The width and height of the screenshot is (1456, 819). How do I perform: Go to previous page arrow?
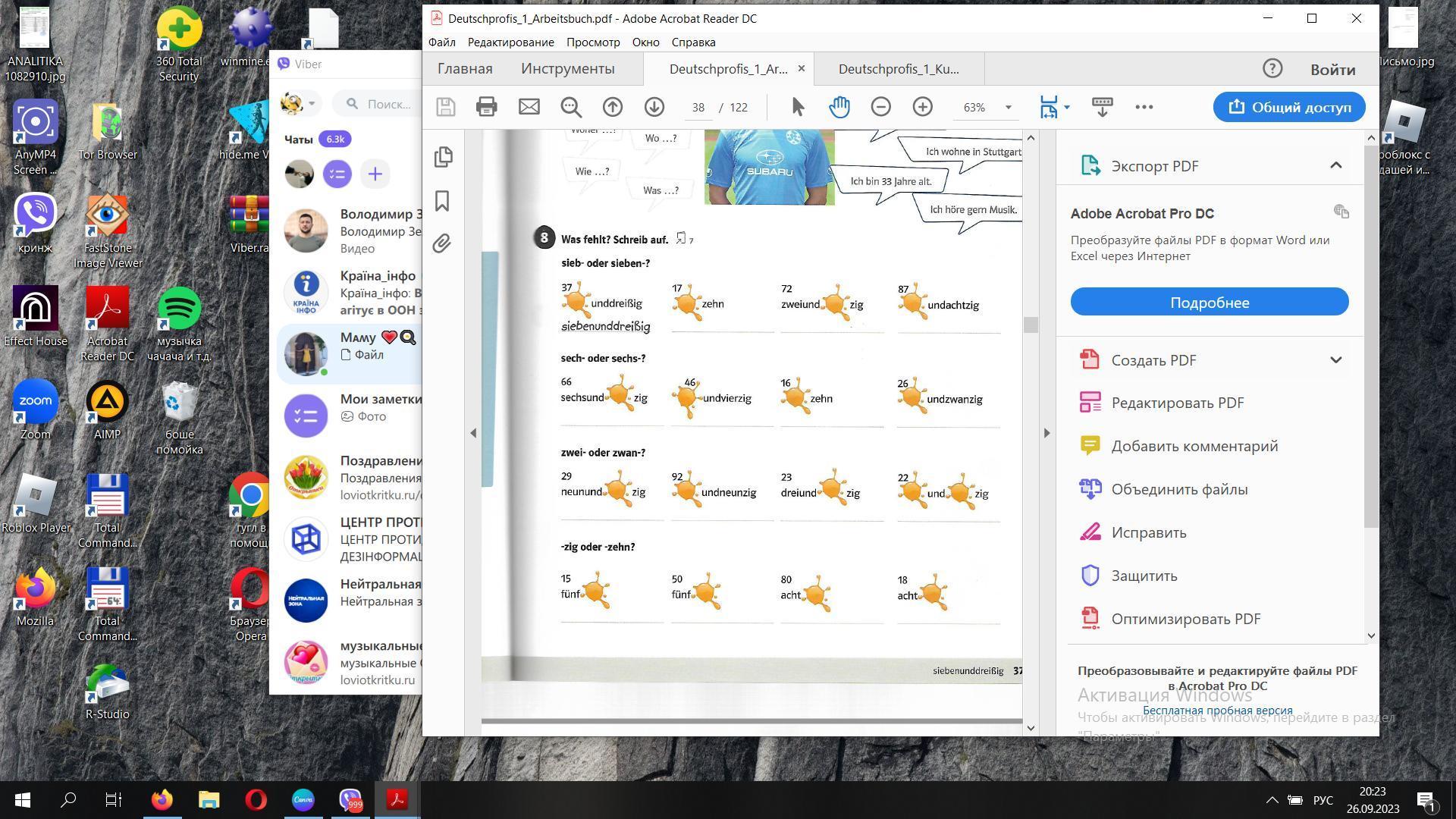click(x=613, y=107)
